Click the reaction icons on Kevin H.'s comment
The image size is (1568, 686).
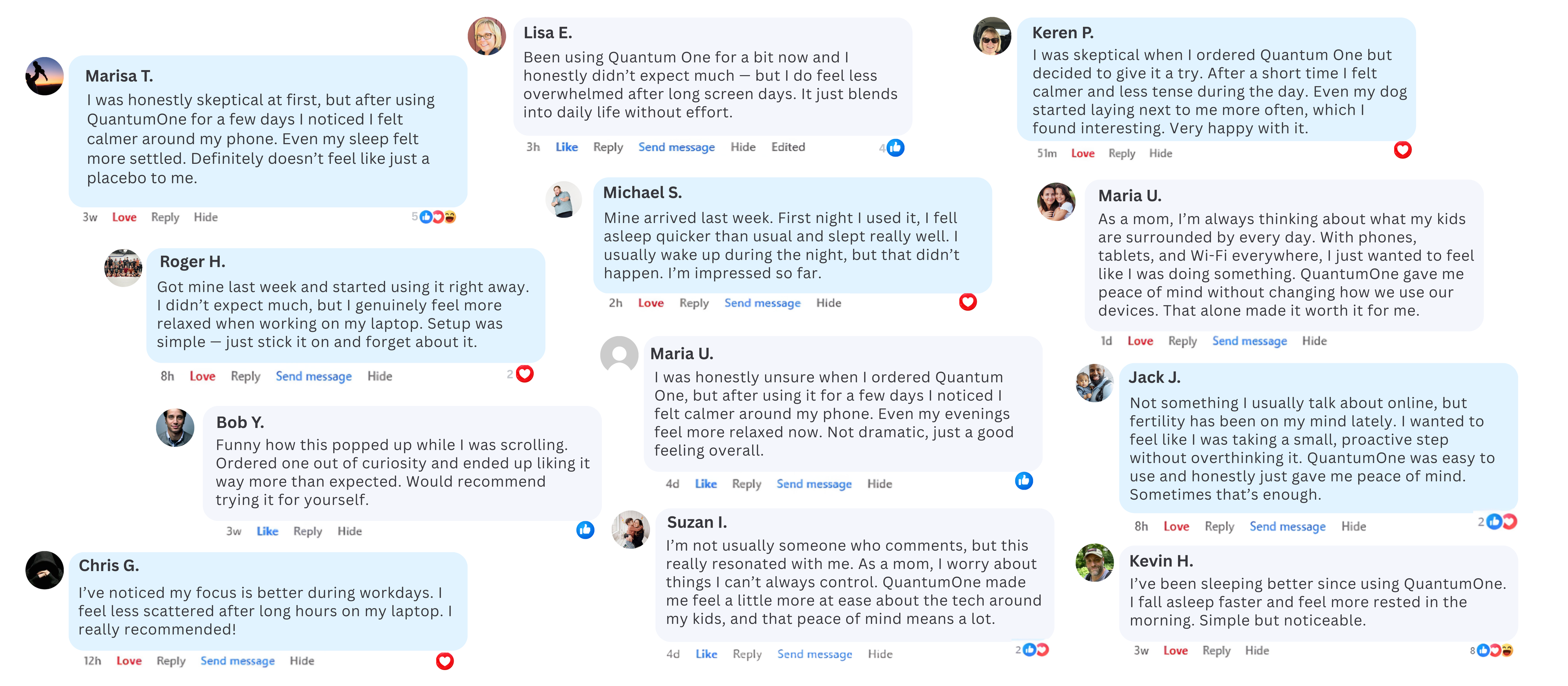[1494, 651]
